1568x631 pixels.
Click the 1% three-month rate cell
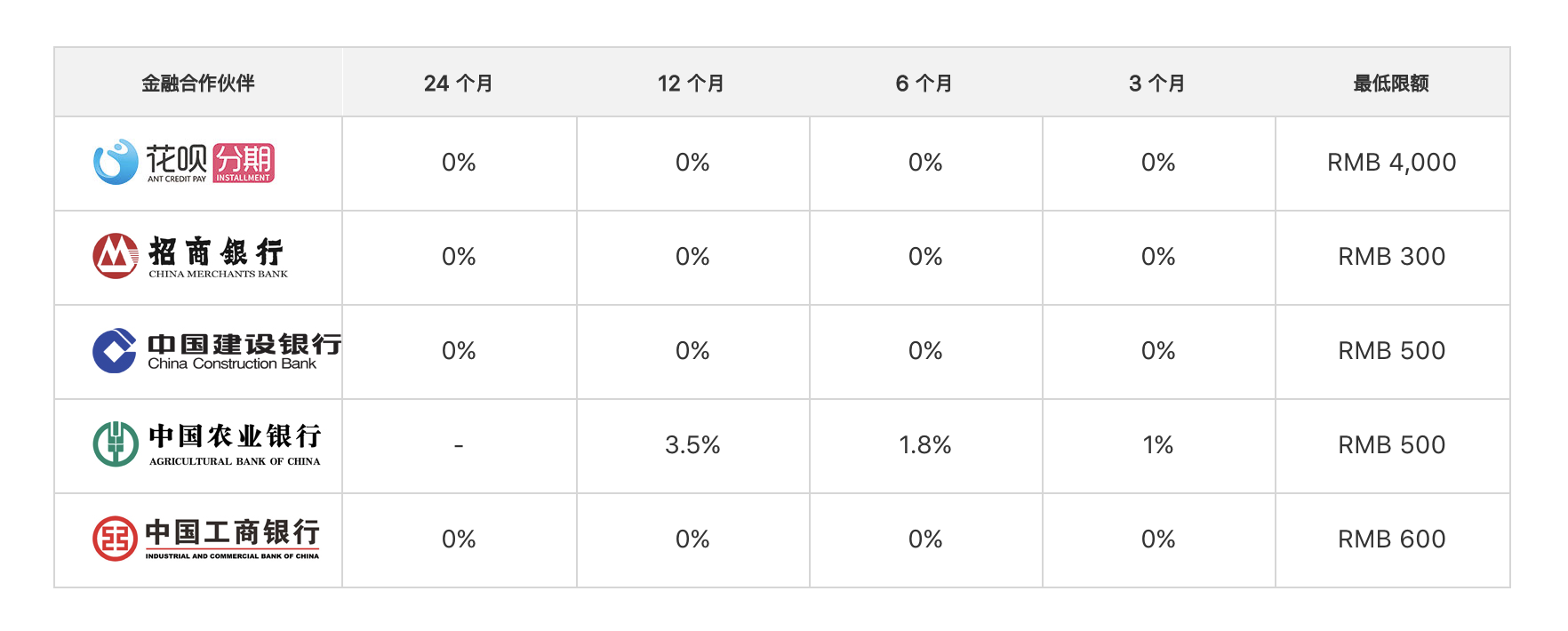click(1158, 445)
